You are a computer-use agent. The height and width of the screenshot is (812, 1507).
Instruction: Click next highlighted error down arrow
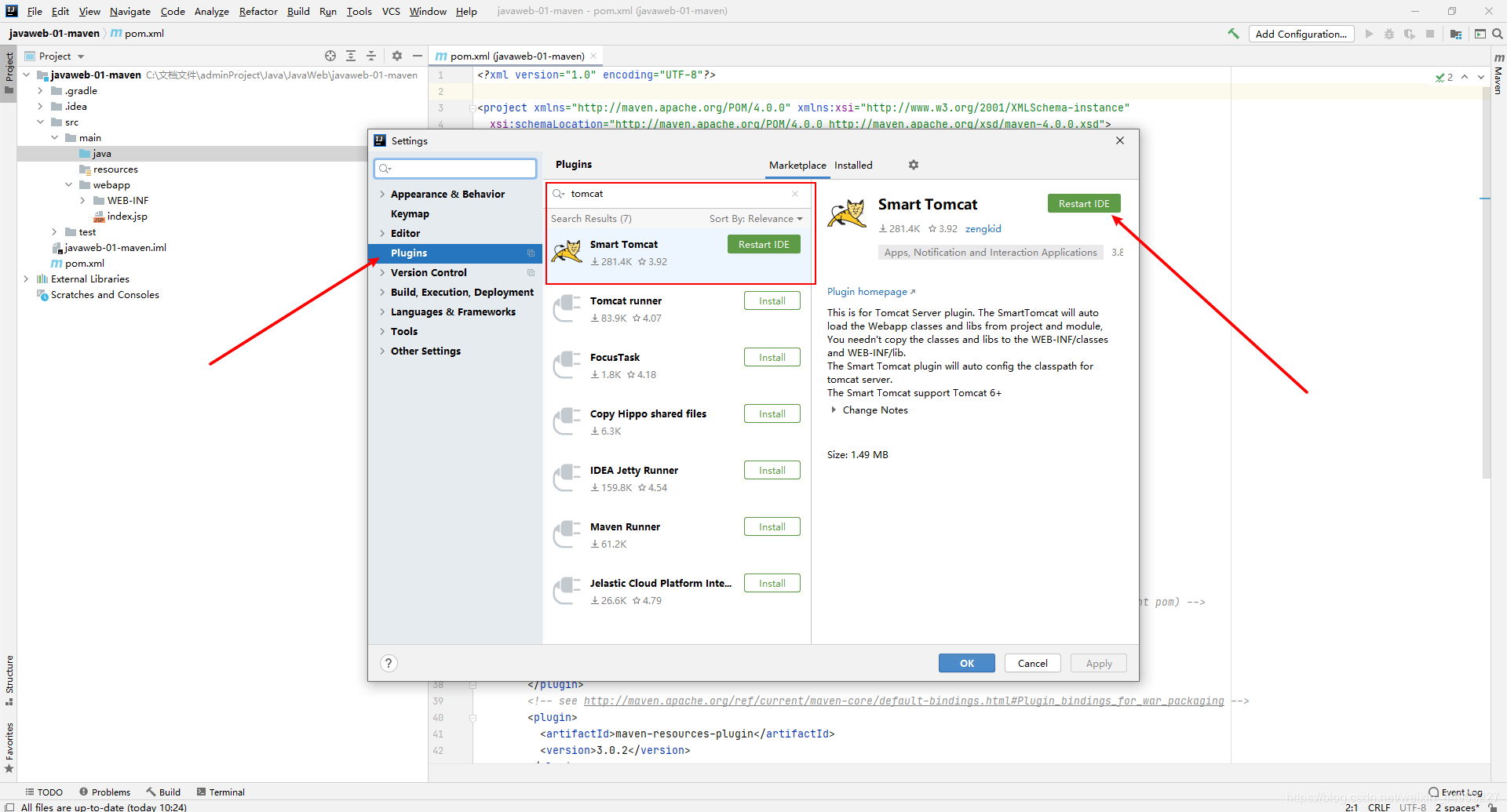(1481, 77)
